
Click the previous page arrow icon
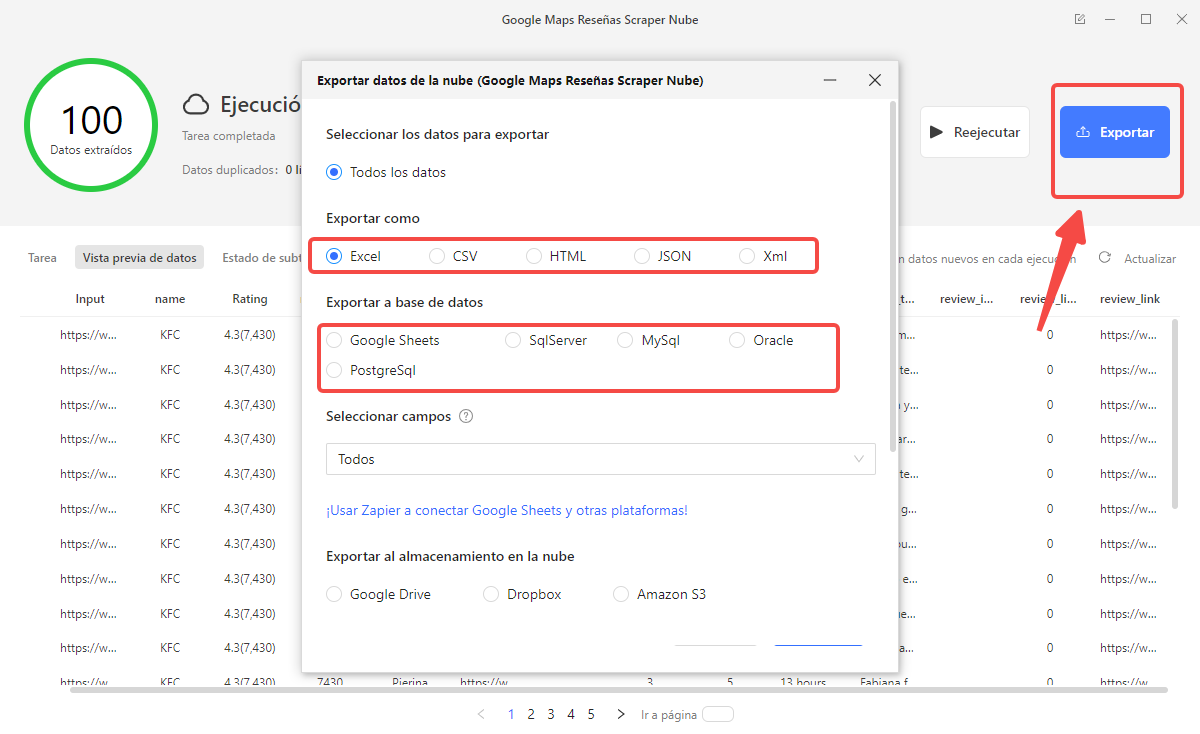[481, 714]
